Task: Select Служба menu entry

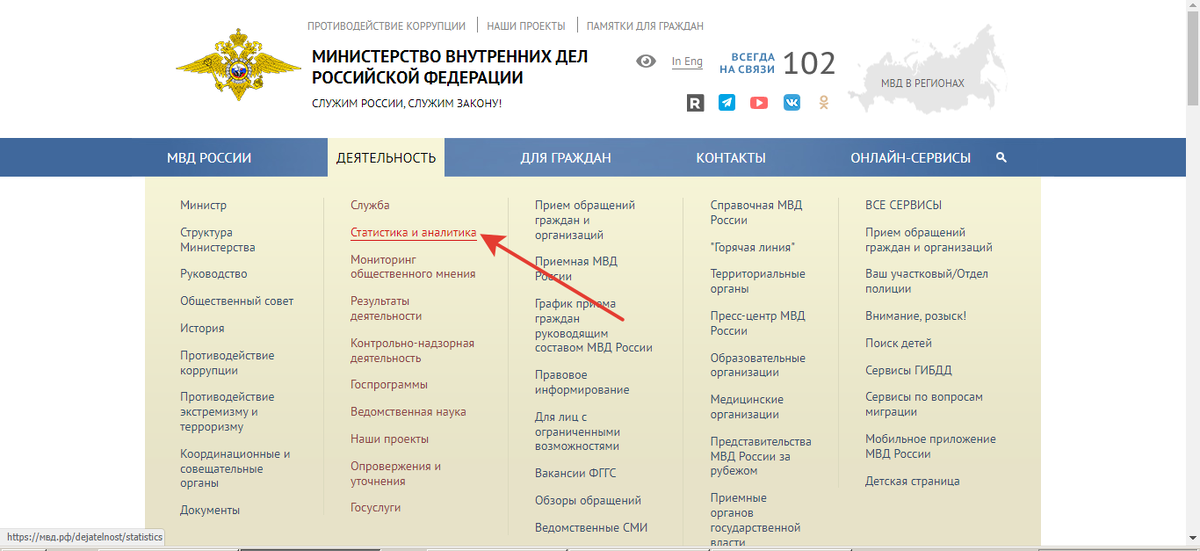Action: click(x=370, y=205)
